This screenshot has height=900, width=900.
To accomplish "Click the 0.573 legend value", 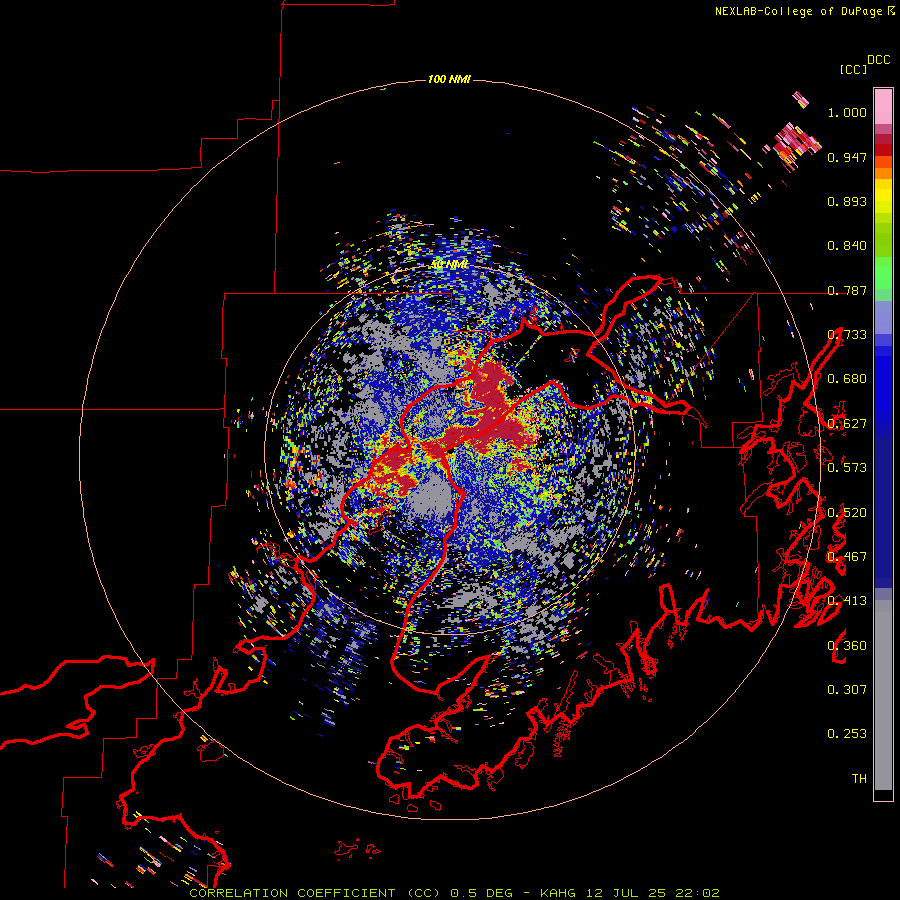I will pos(847,468).
